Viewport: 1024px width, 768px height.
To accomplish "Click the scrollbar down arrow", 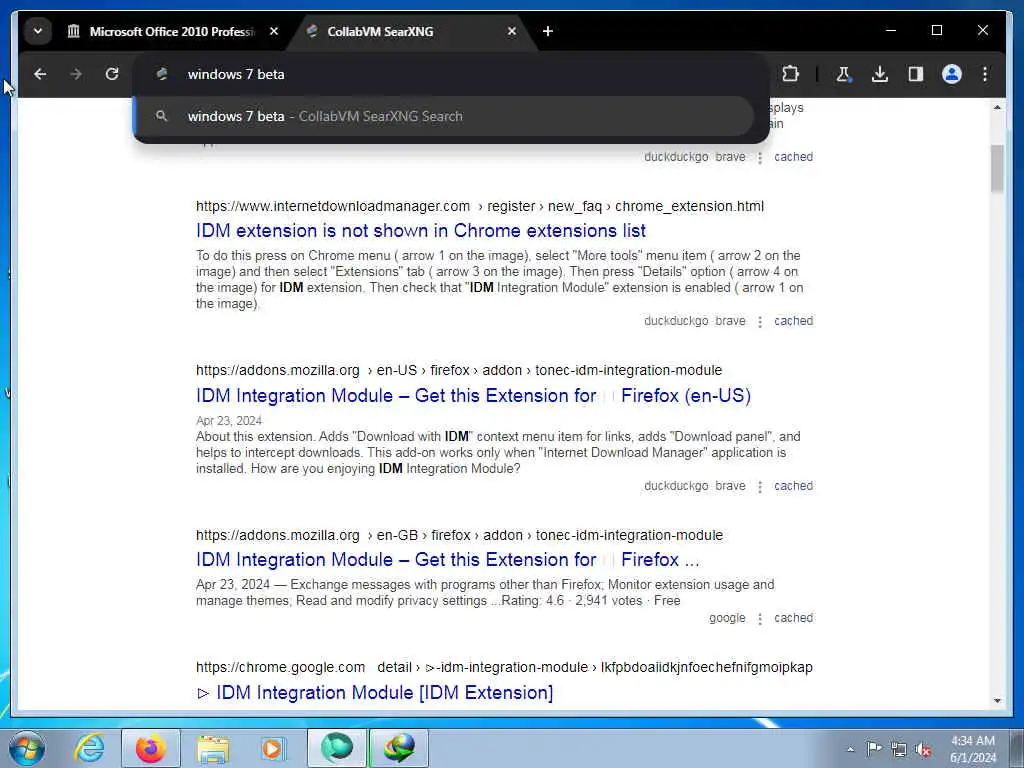I will [997, 701].
